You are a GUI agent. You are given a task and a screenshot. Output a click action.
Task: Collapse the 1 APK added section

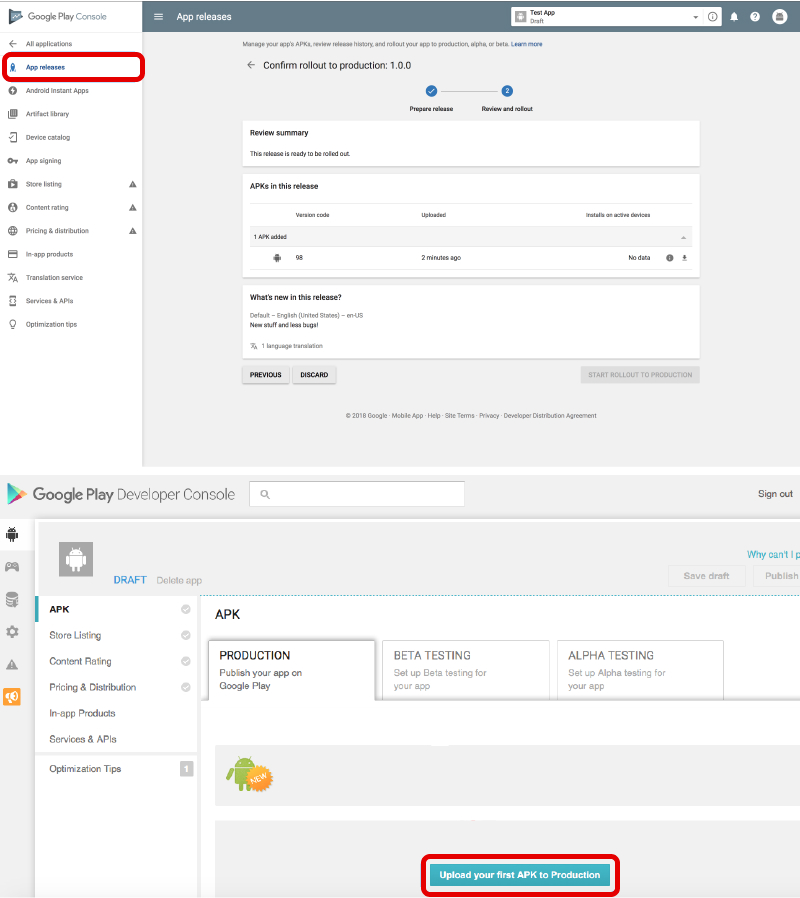tap(683, 237)
